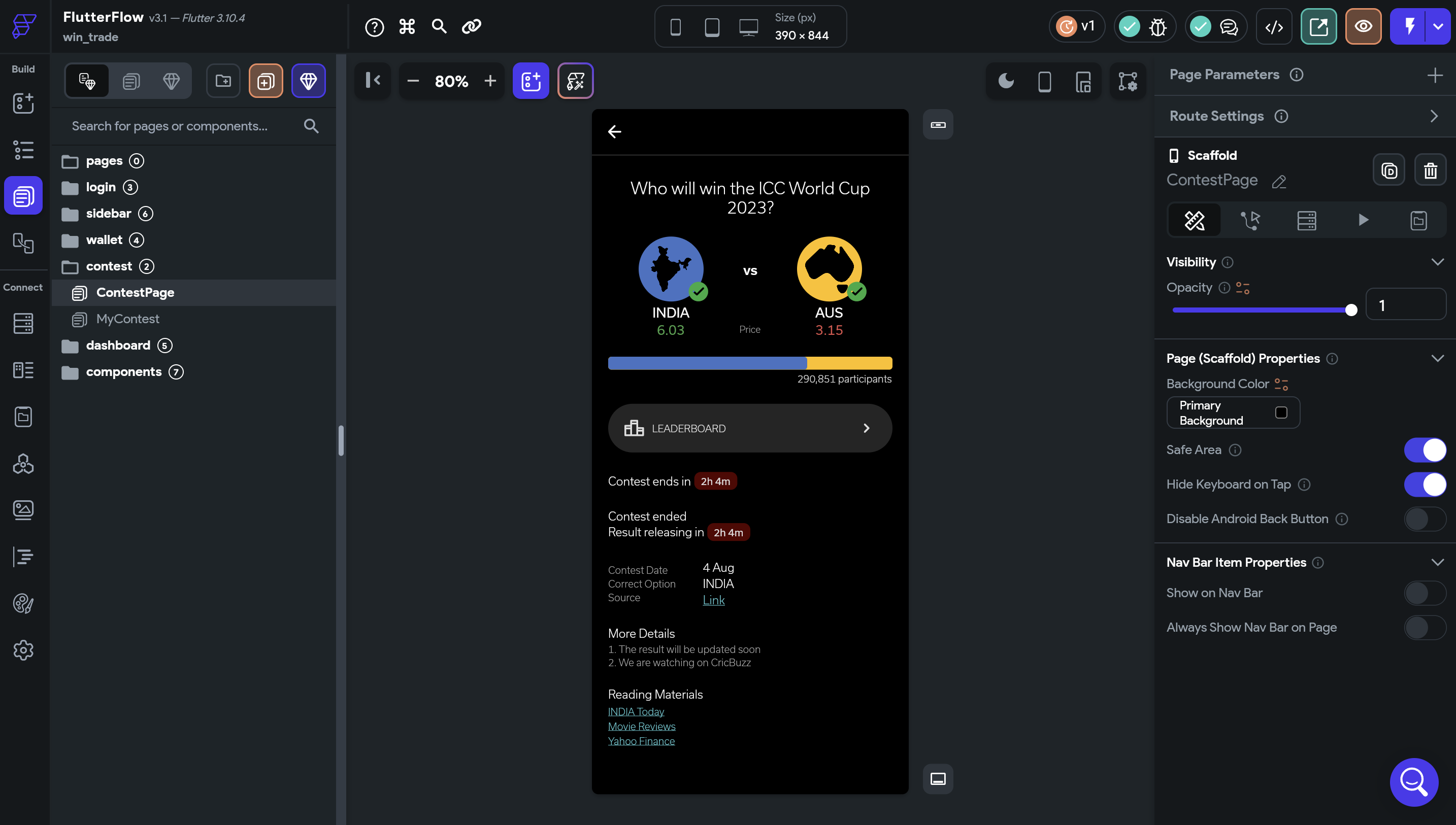Image resolution: width=1456 pixels, height=825 pixels.
Task: Open Background Color Primary Background dropdown
Action: click(1233, 412)
